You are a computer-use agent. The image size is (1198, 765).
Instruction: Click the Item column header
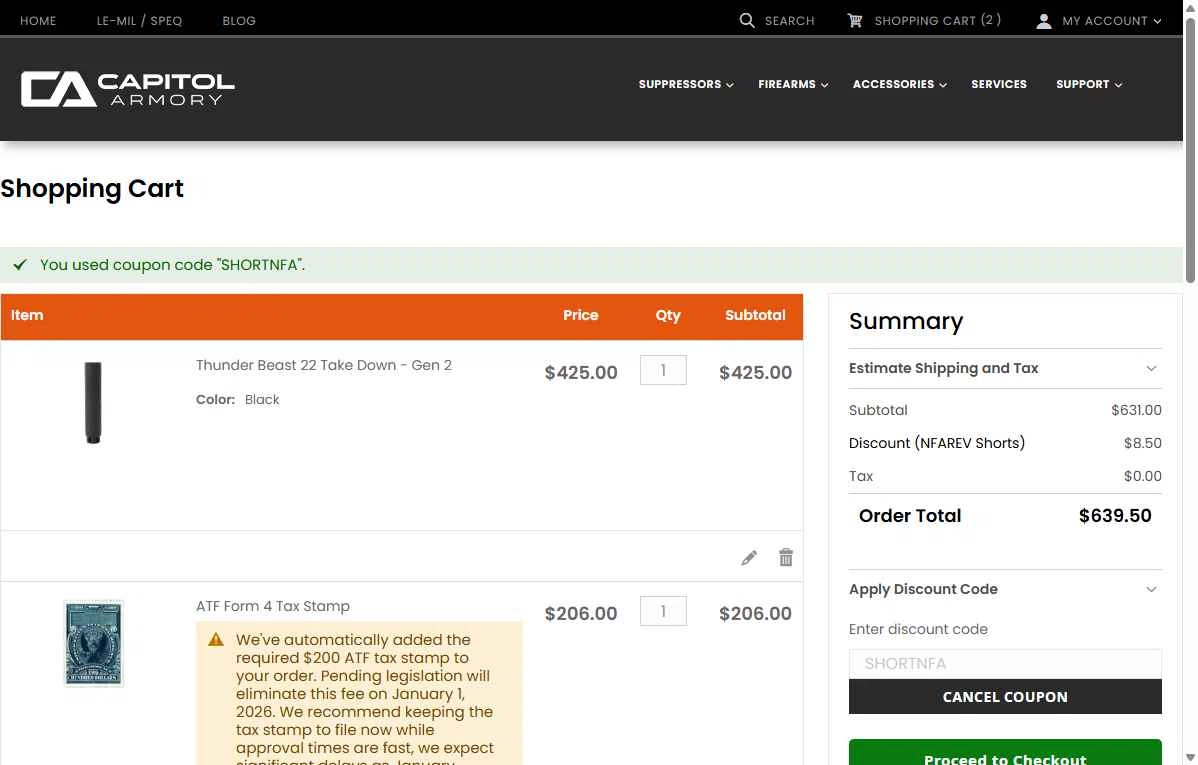[27, 315]
